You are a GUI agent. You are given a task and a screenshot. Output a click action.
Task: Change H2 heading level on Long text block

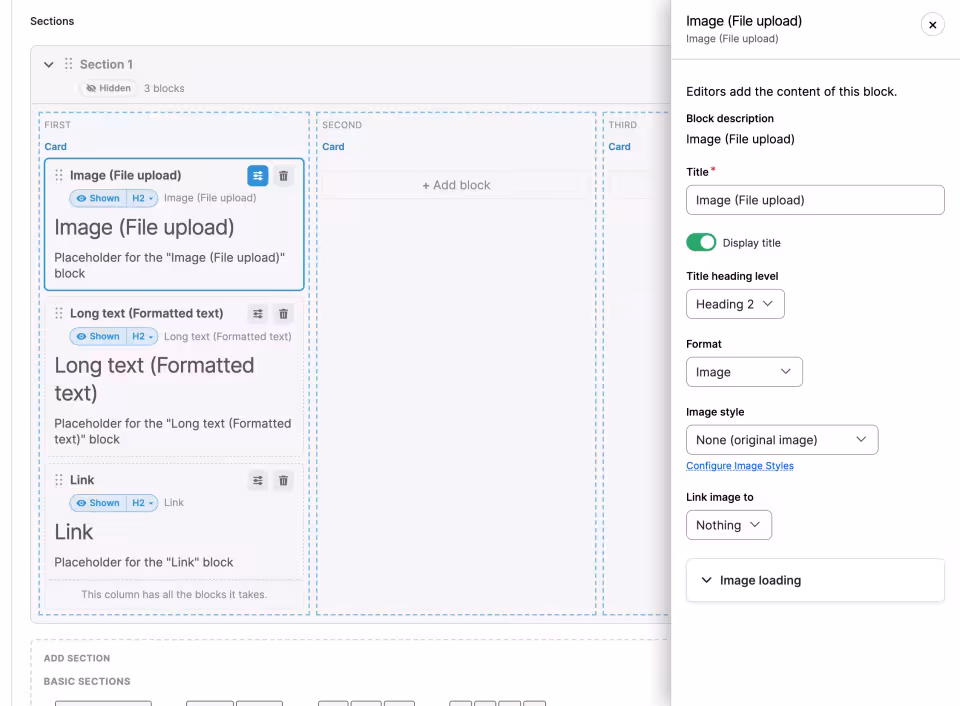[142, 336]
